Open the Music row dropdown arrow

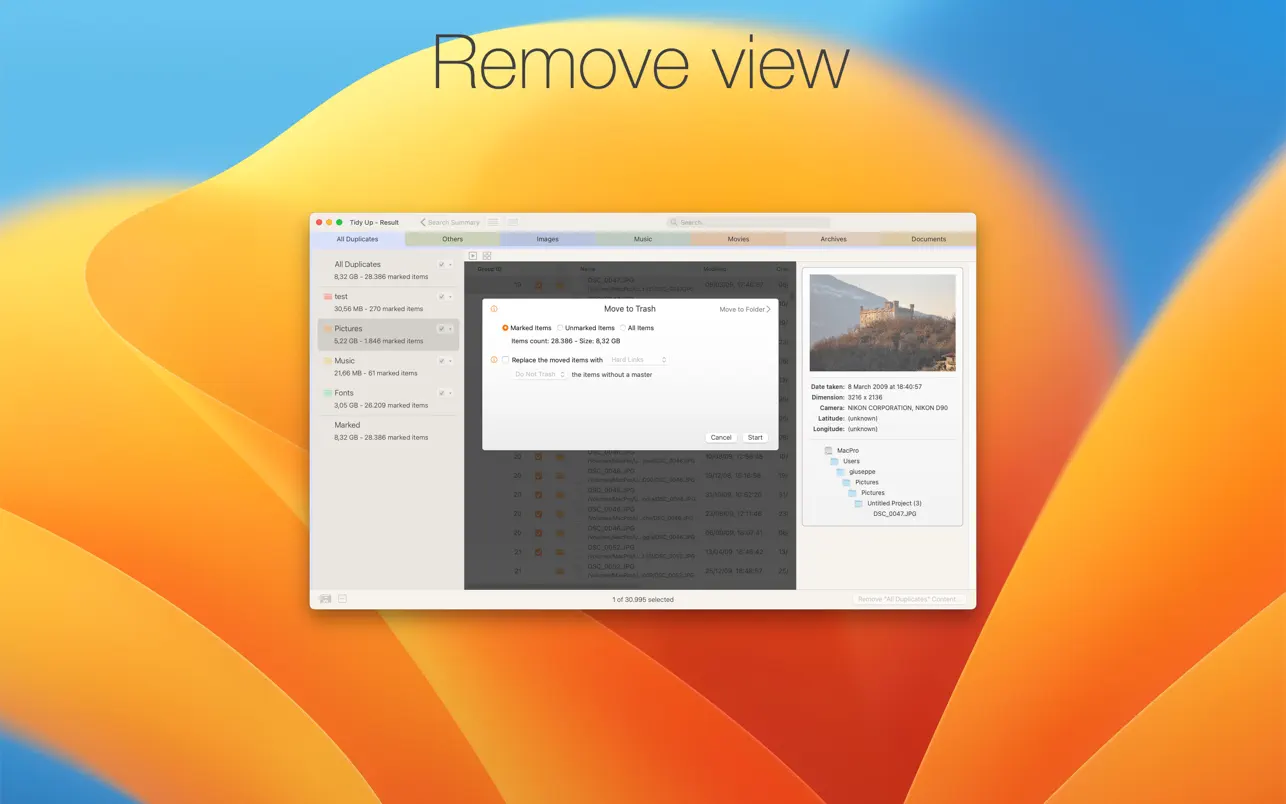[x=451, y=361]
